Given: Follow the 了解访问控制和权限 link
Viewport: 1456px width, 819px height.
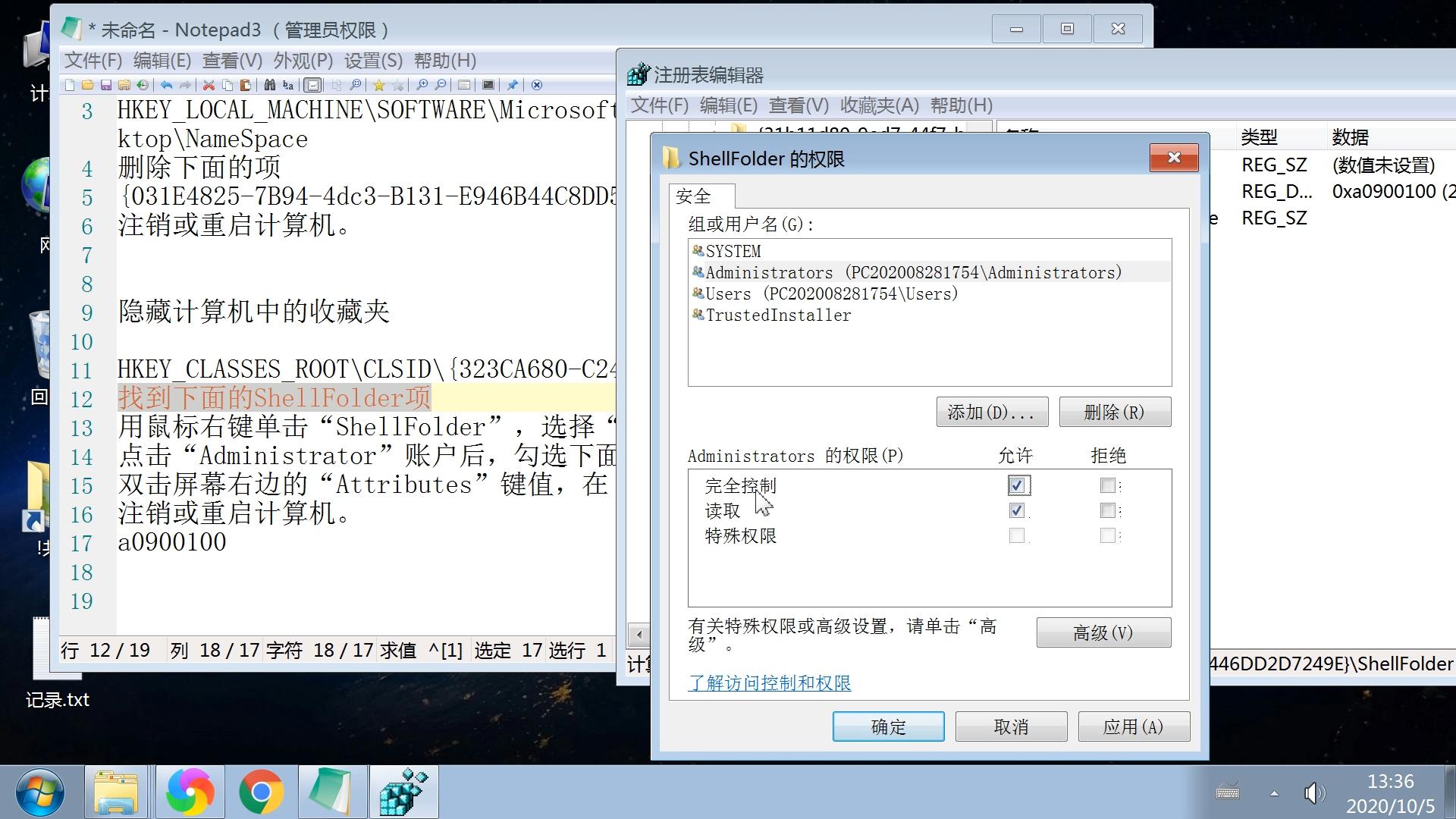Looking at the screenshot, I should pyautogui.click(x=769, y=683).
